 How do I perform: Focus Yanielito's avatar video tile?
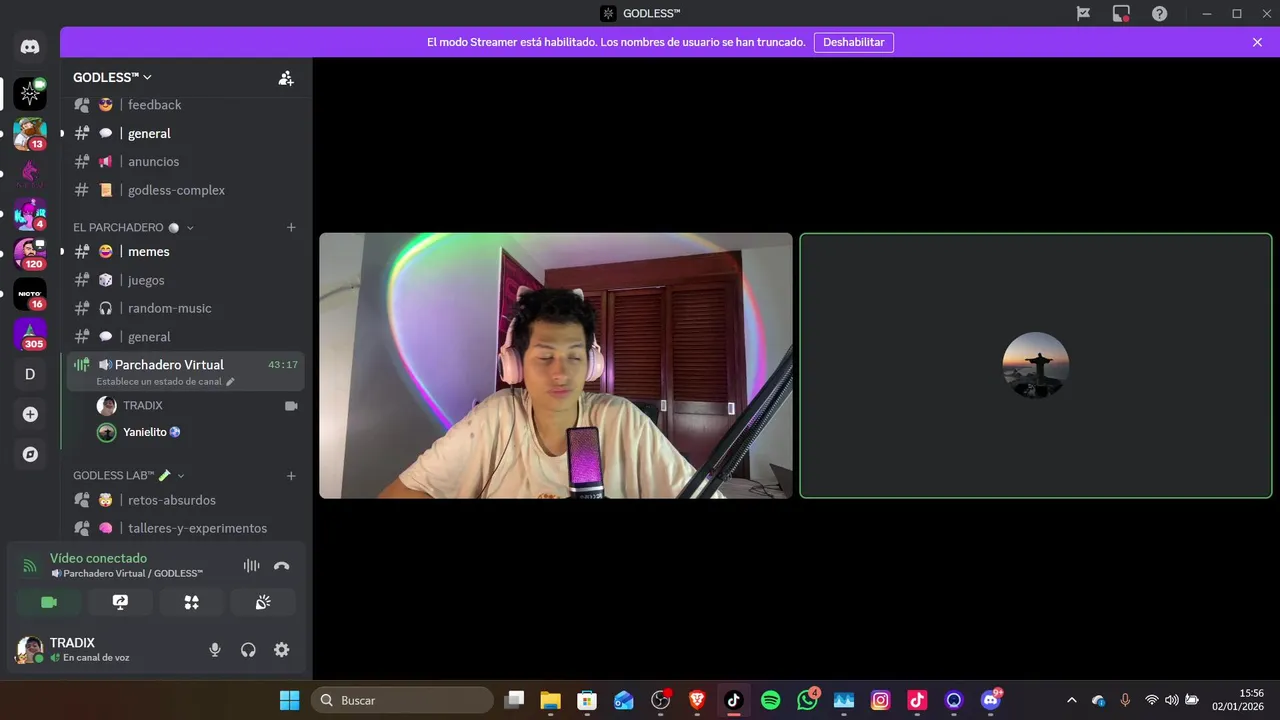(x=1036, y=365)
